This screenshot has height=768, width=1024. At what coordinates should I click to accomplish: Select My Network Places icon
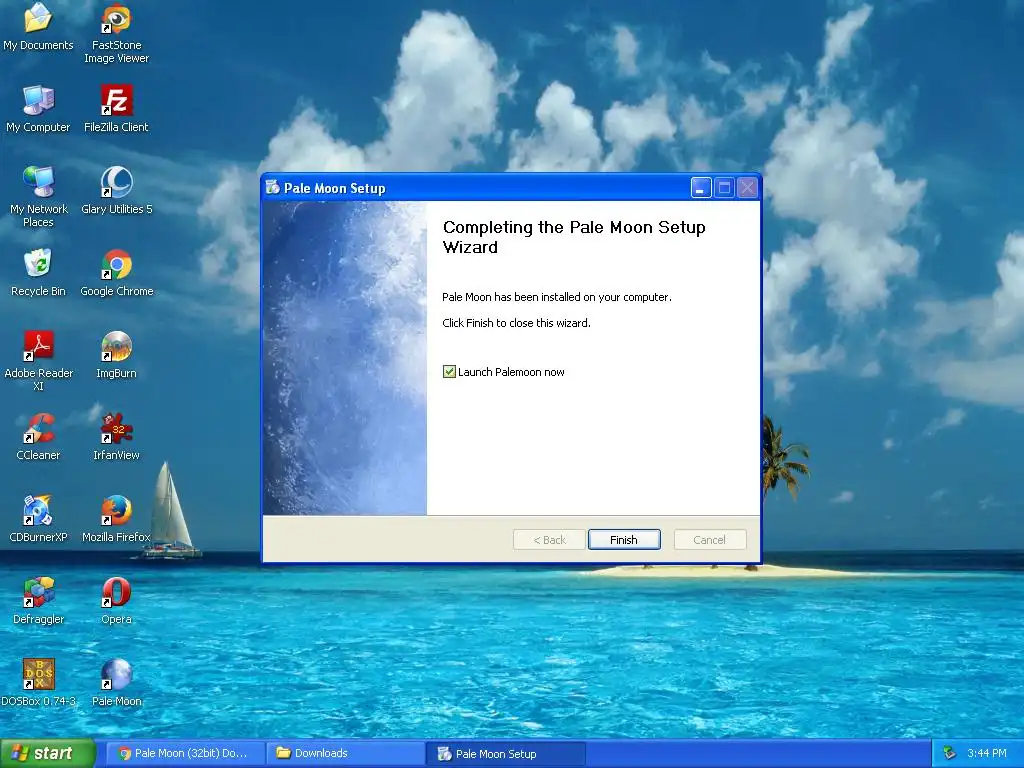pos(38,197)
